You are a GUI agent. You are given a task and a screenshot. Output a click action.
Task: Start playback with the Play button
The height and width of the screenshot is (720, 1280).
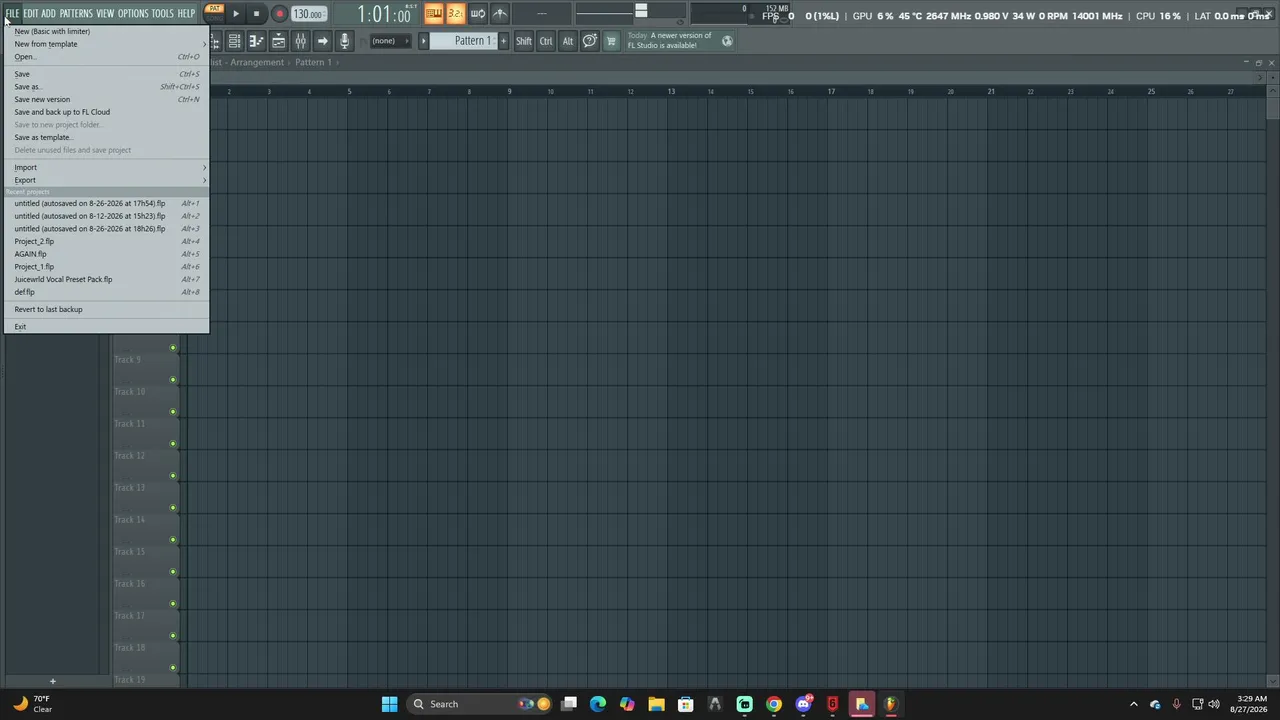(x=236, y=14)
